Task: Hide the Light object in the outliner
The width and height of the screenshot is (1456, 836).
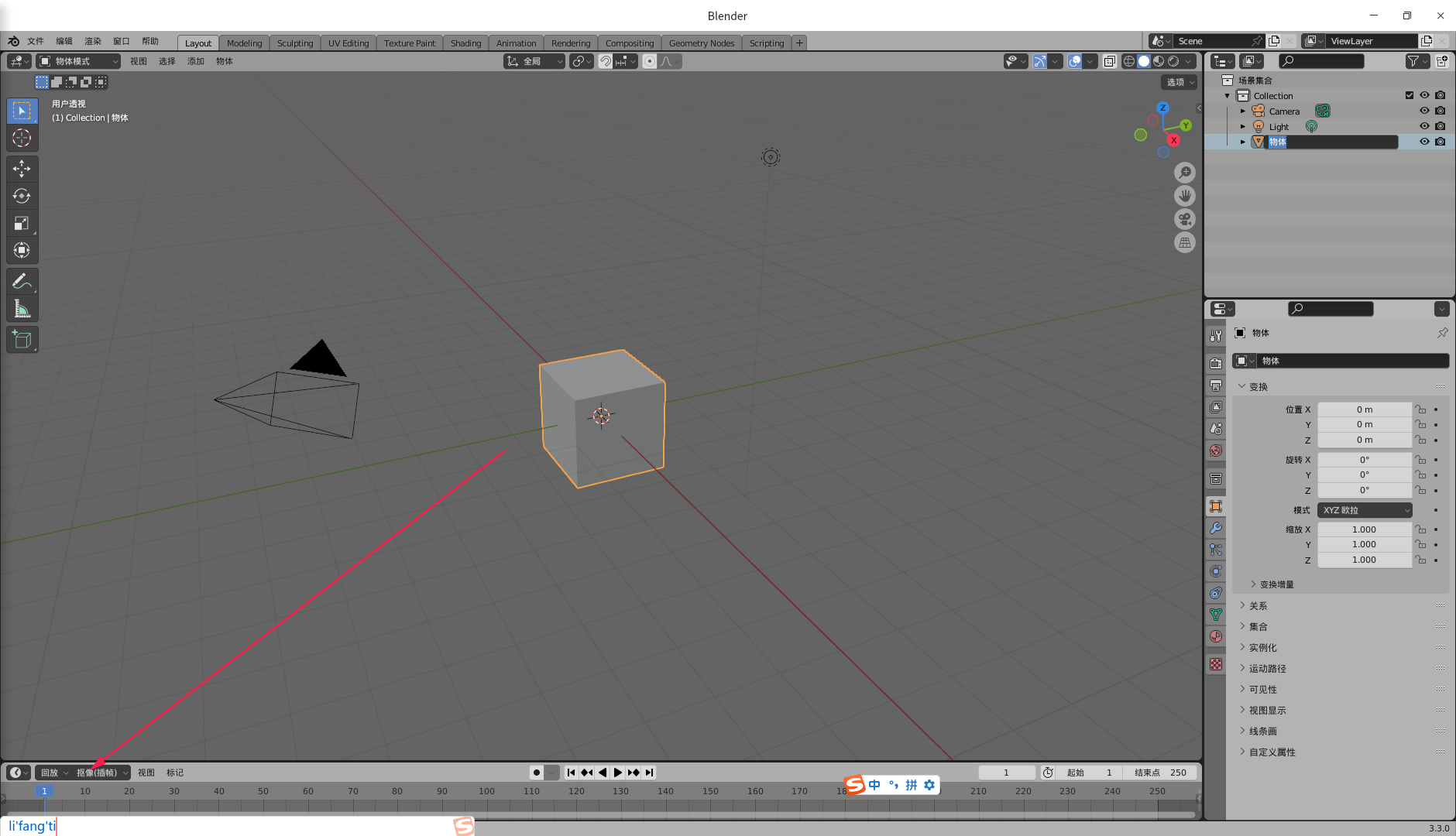Action: pos(1424,126)
